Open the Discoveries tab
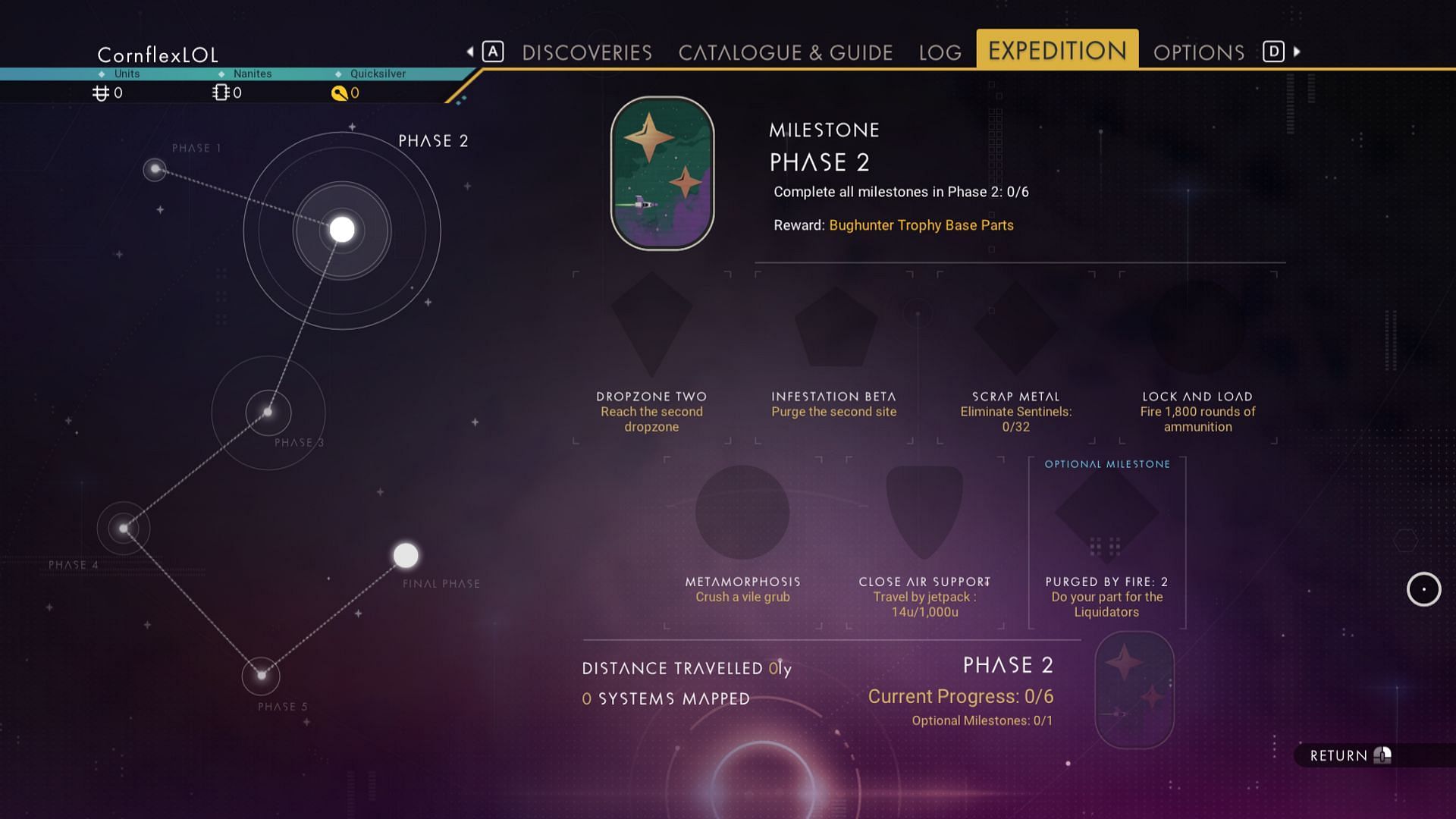Viewport: 1456px width, 819px height. pos(587,51)
